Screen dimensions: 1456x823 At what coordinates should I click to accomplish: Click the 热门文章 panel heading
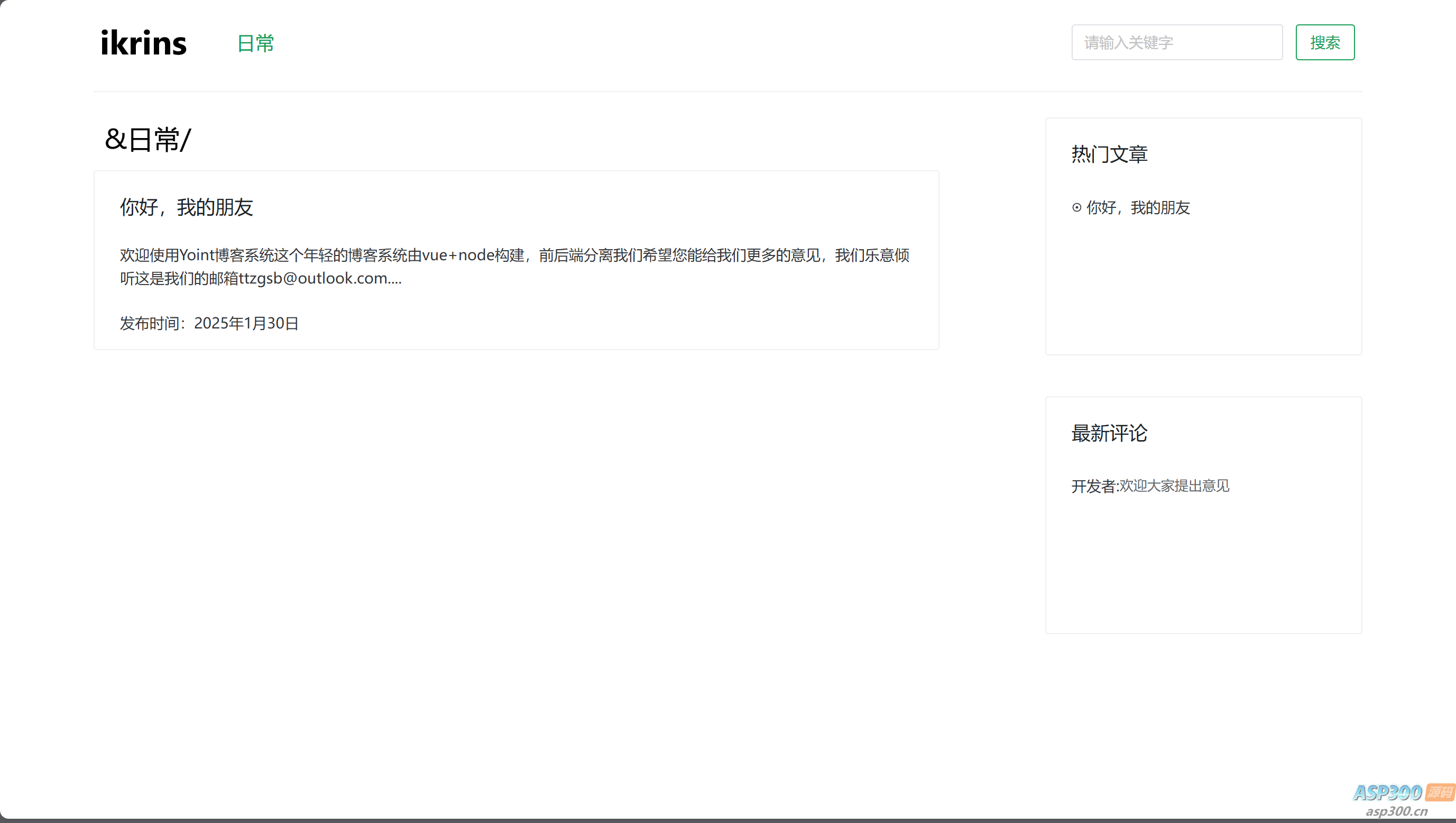click(x=1109, y=154)
